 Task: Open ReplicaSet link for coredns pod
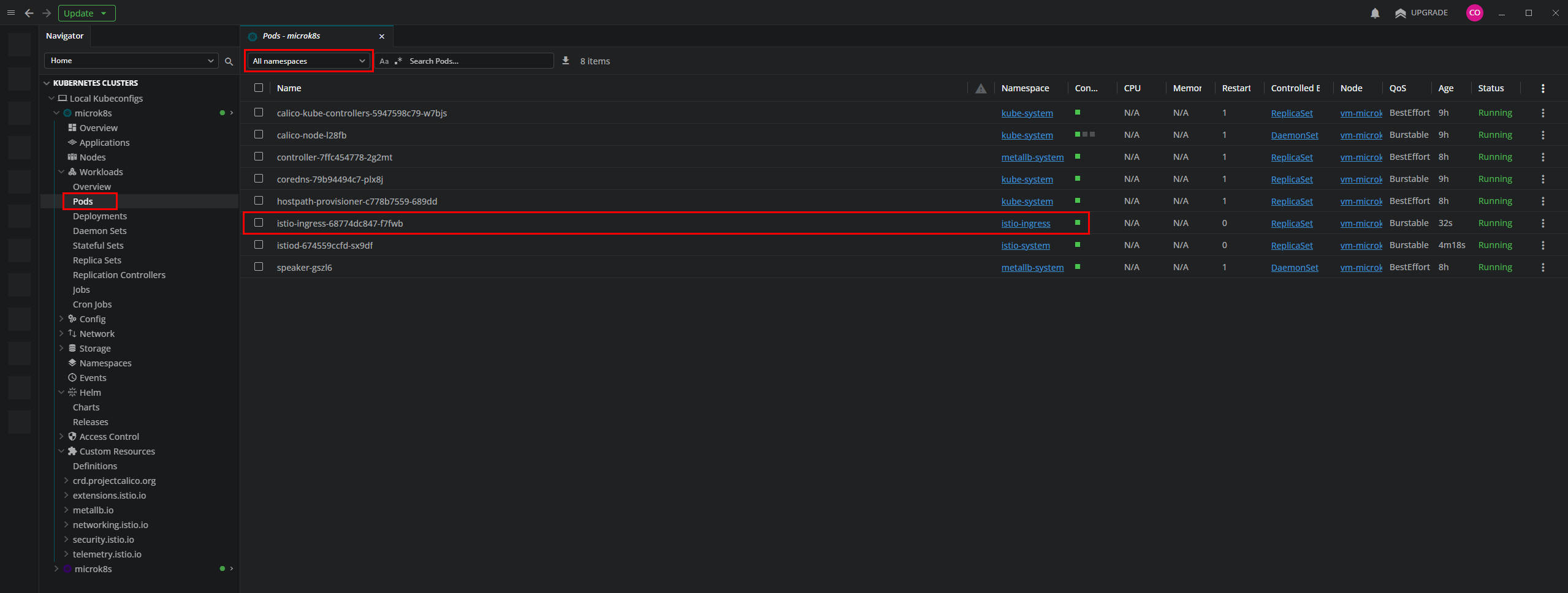[1292, 179]
